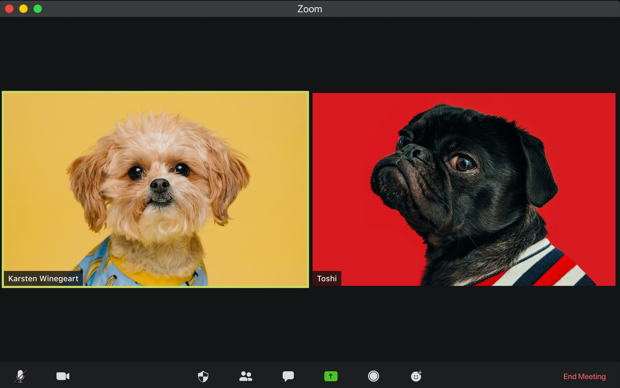Click the empty black area above the videos
This screenshot has width=620, height=388.
tap(310, 53)
